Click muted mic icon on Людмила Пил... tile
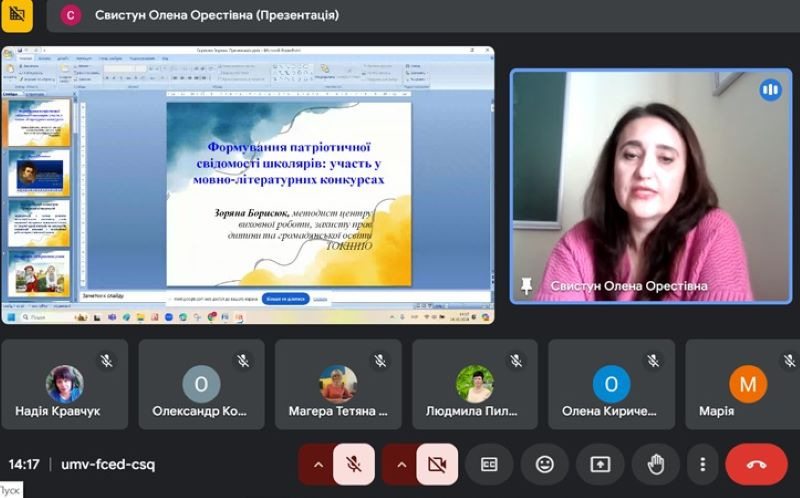Image resolution: width=800 pixels, height=498 pixels. point(516,361)
